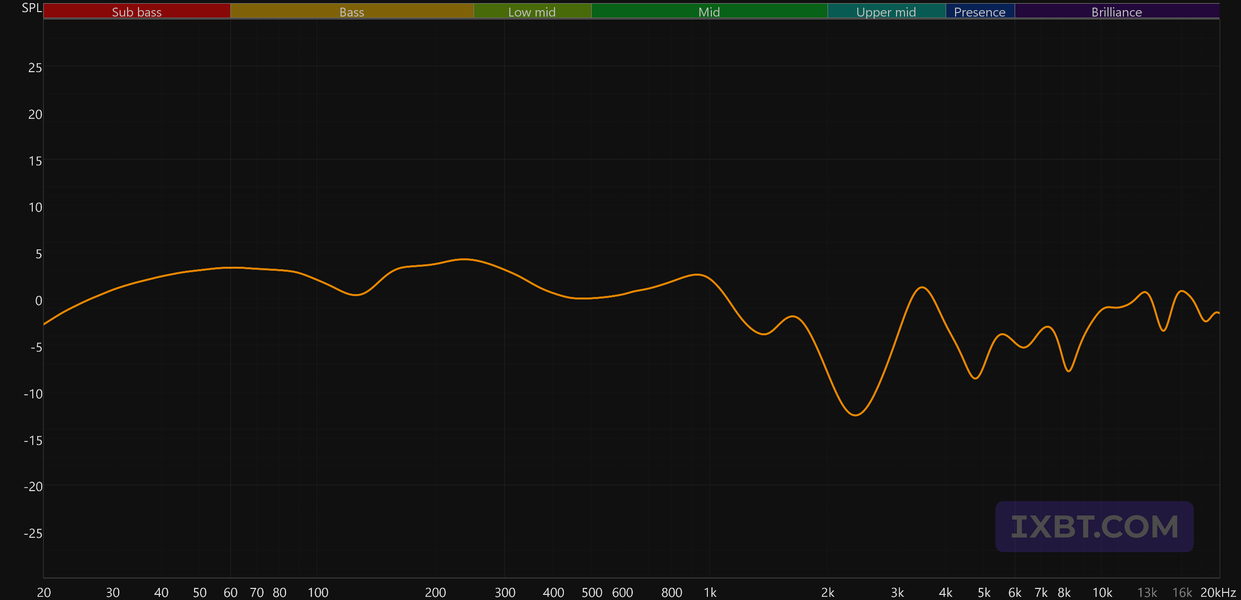Viewport: 1241px width, 600px height.
Task: Click the 200 Hz frequency label
Action: pos(436,592)
